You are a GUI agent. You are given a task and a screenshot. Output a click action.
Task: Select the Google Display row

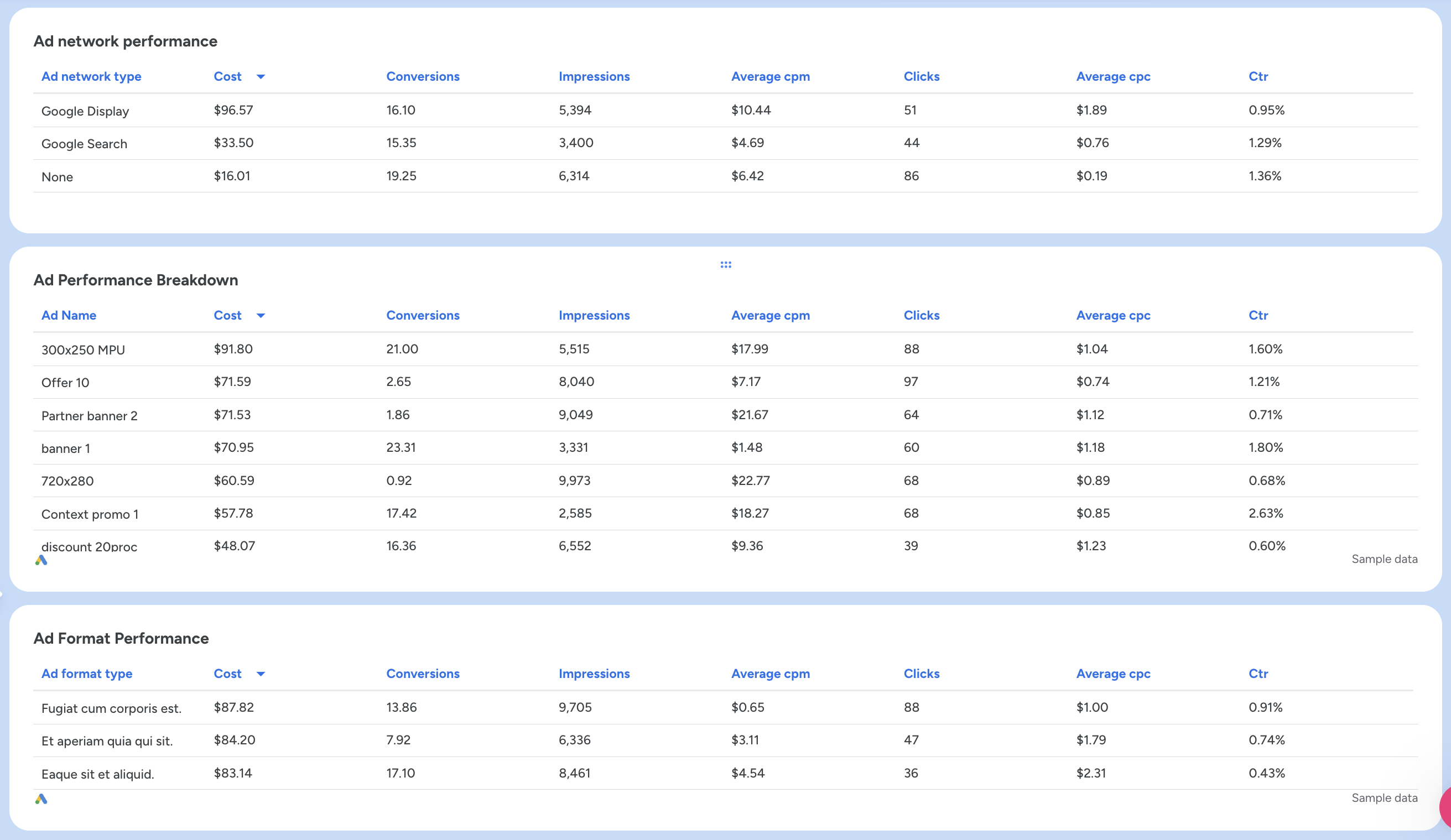point(85,111)
